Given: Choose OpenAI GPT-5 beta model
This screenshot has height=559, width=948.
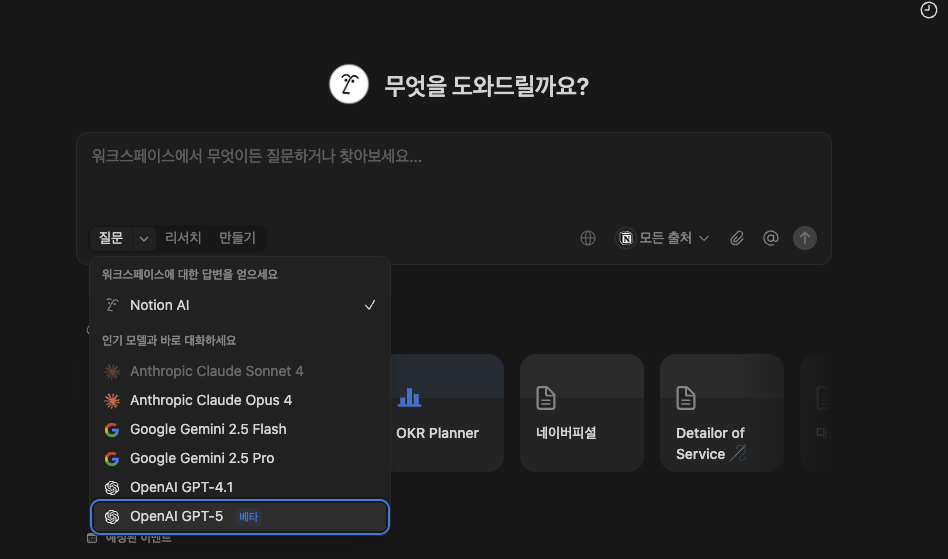Looking at the screenshot, I should tap(240, 517).
